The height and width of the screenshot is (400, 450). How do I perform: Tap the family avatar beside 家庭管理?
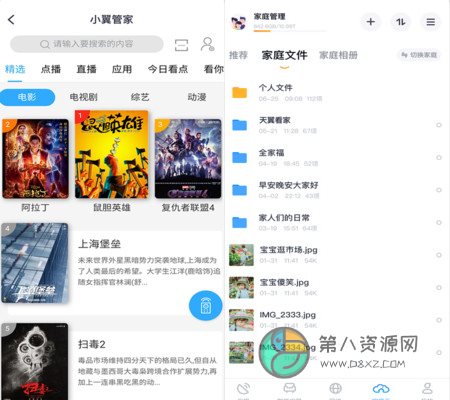(x=239, y=23)
